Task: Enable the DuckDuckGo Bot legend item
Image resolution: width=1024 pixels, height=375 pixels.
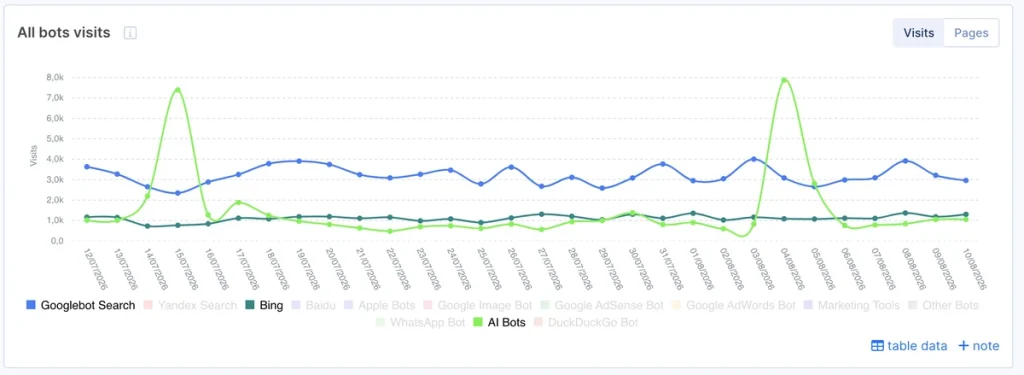Action: (586, 323)
